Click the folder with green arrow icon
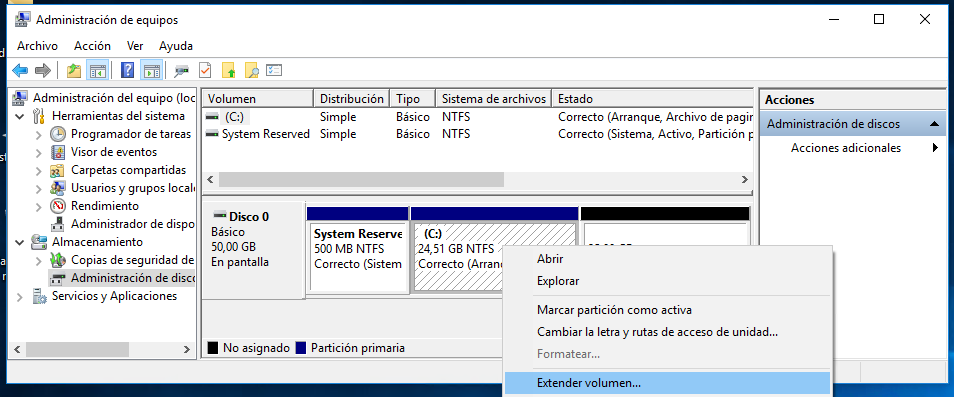The width and height of the screenshot is (954, 397). point(229,71)
